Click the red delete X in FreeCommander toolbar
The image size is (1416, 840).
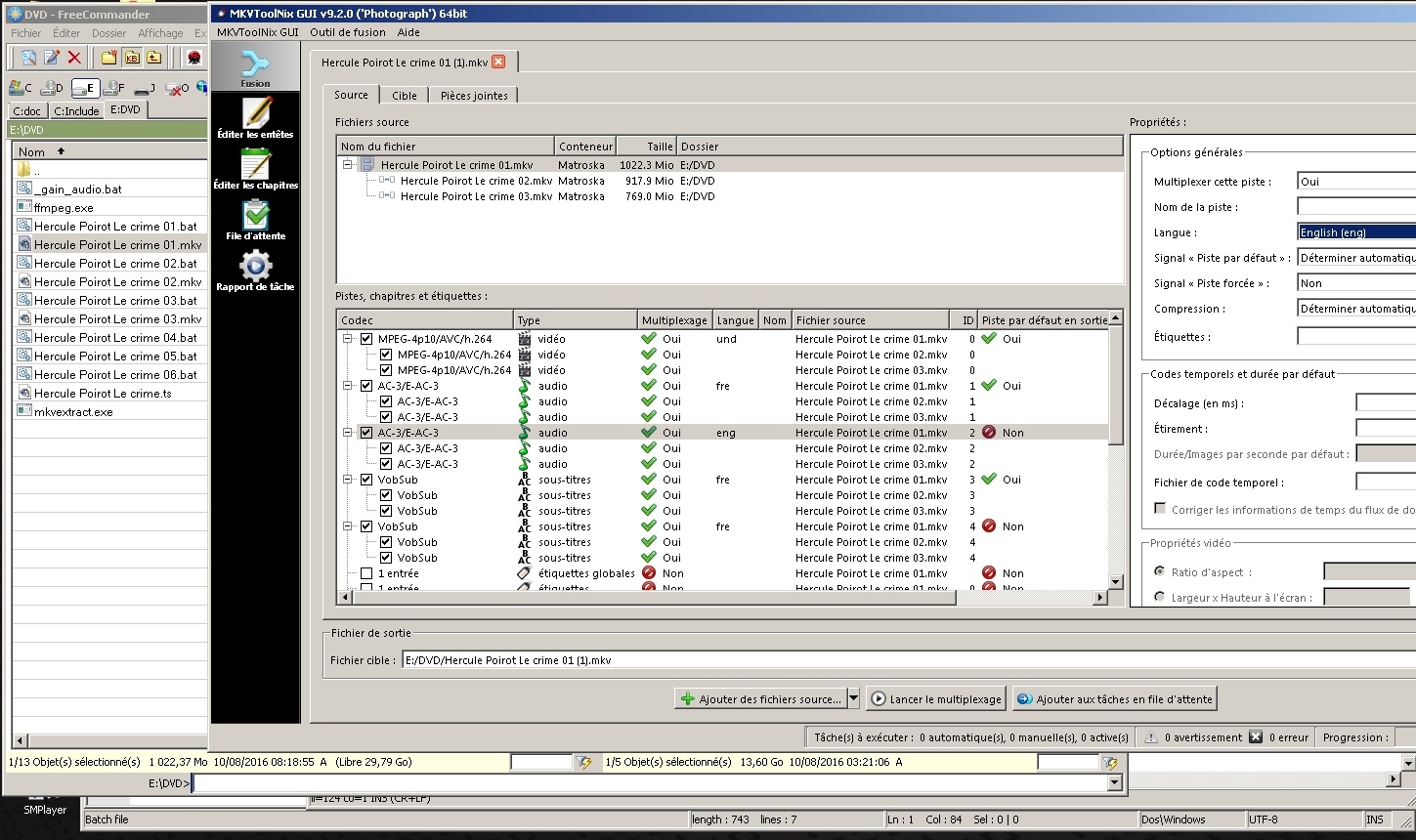(x=74, y=58)
